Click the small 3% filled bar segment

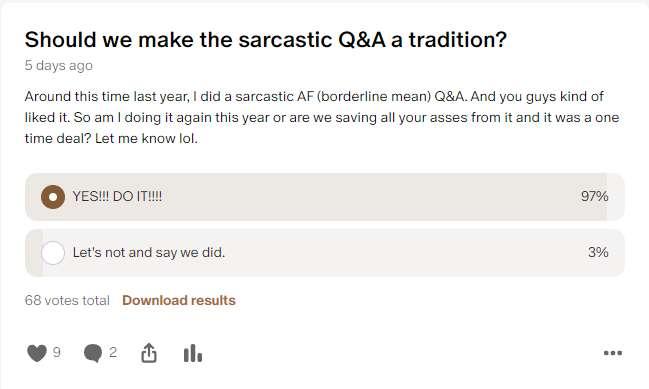click(34, 252)
